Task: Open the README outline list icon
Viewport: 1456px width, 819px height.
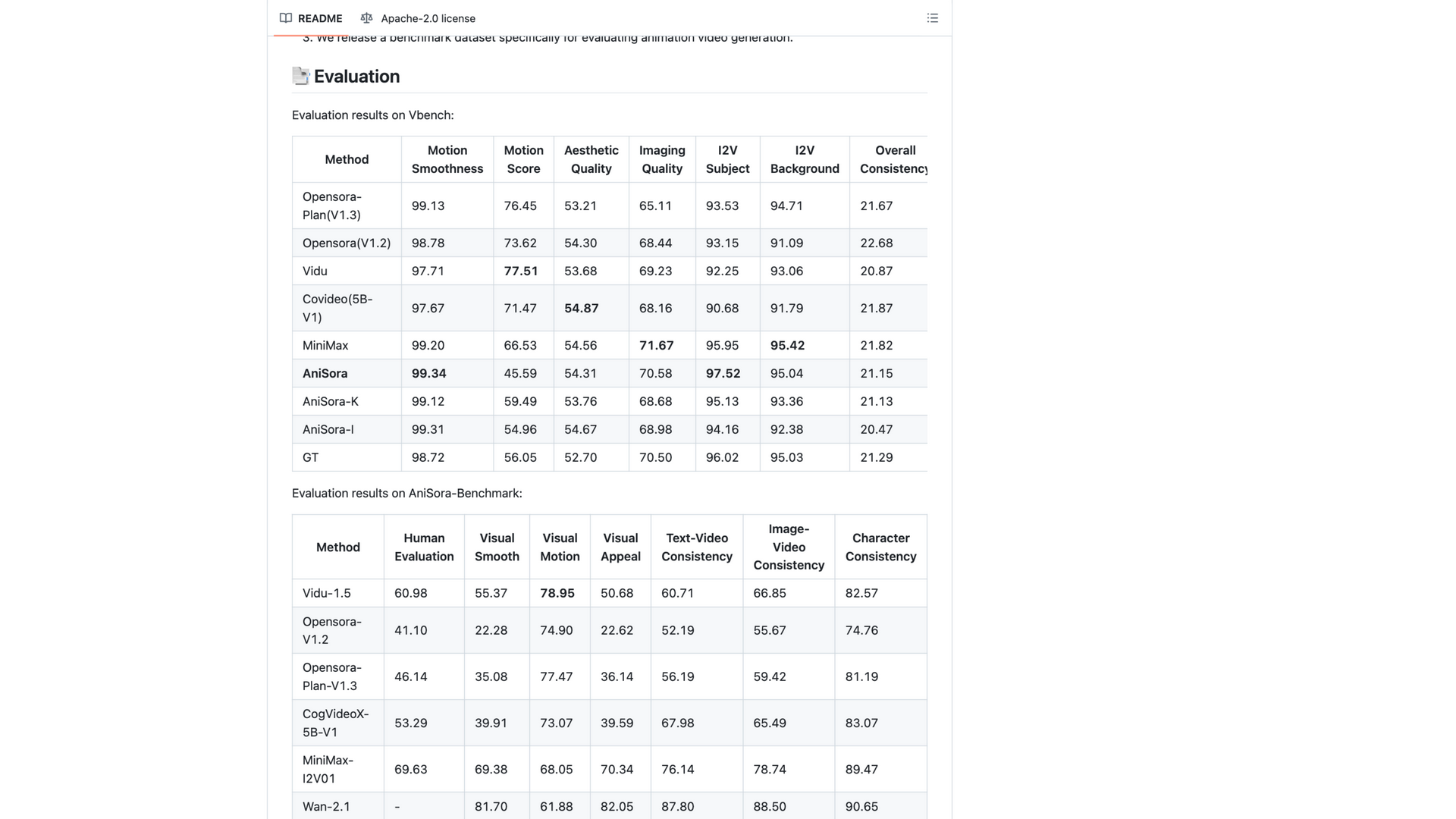Action: (x=932, y=18)
